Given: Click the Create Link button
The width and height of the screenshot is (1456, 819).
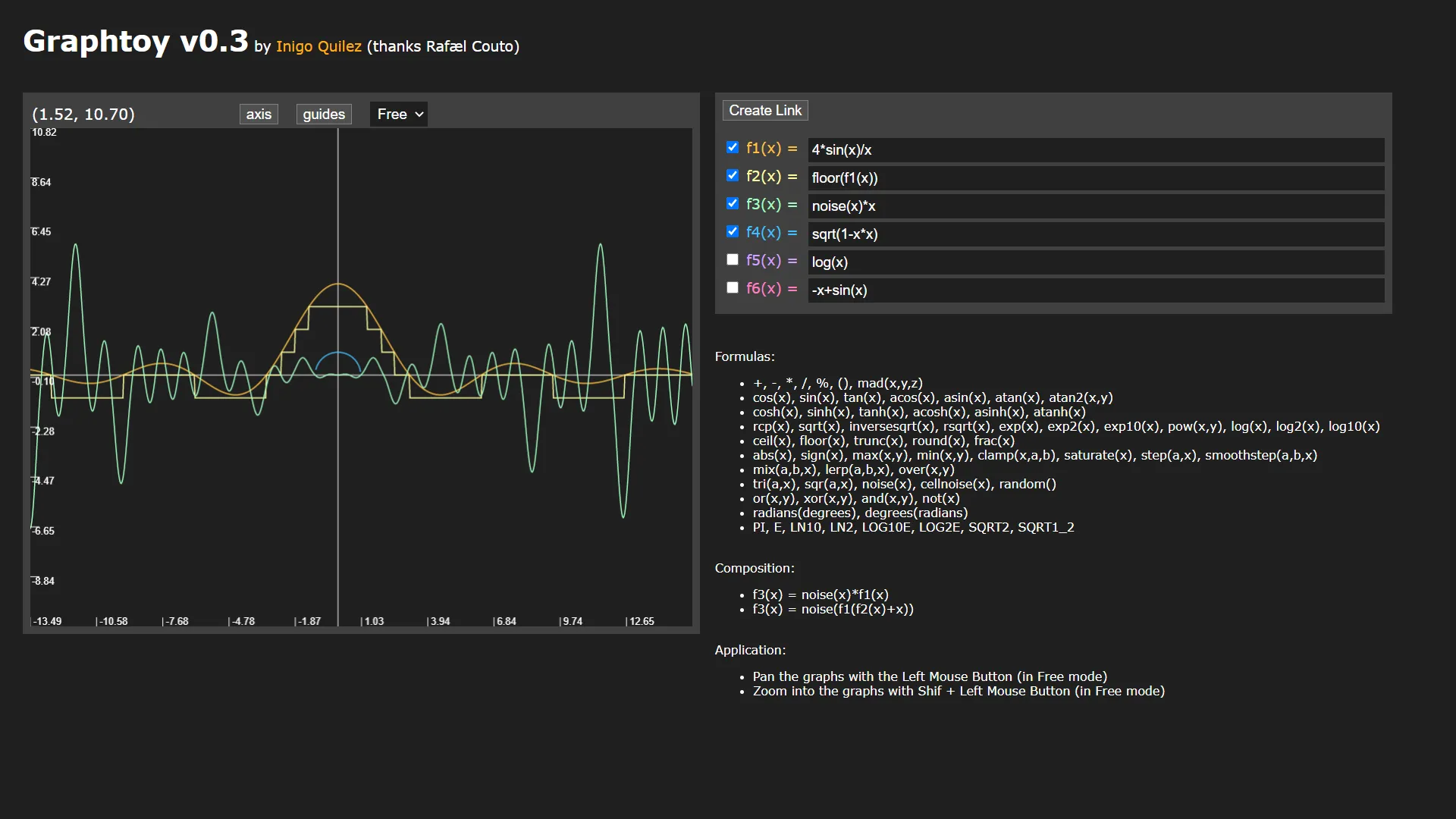Looking at the screenshot, I should [765, 111].
